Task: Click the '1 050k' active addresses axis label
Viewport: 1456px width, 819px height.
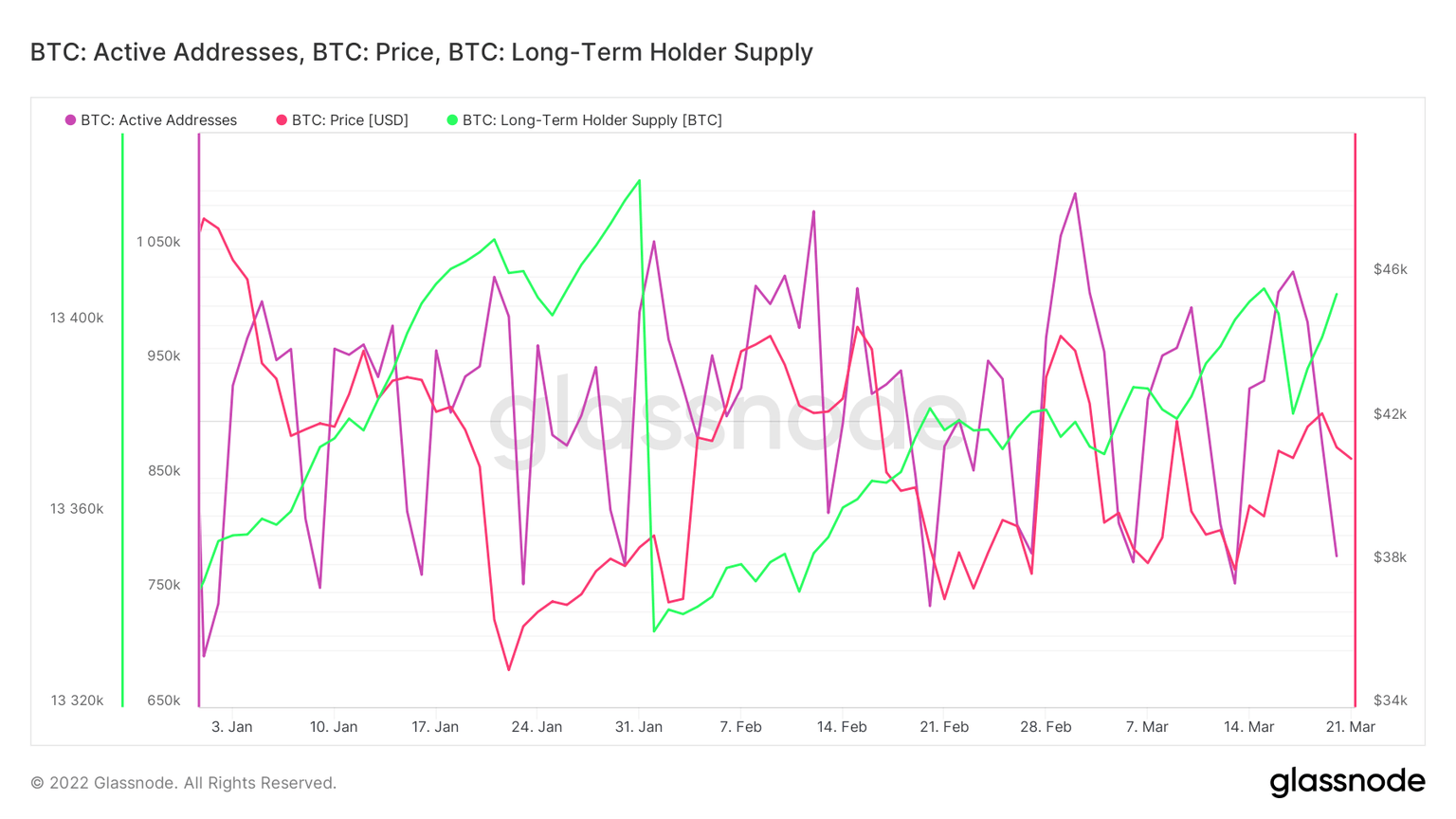Action: [158, 242]
